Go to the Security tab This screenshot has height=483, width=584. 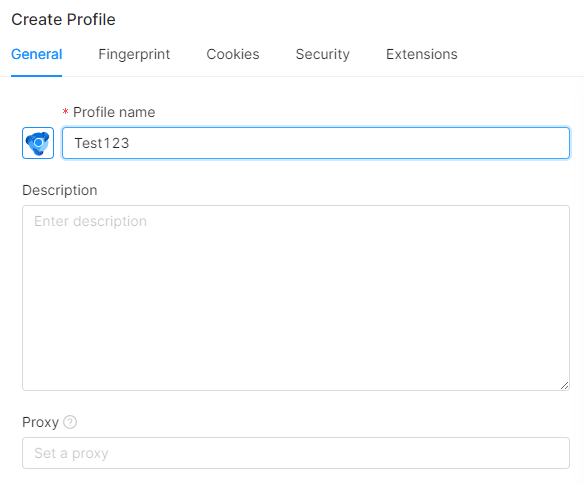[x=323, y=54]
